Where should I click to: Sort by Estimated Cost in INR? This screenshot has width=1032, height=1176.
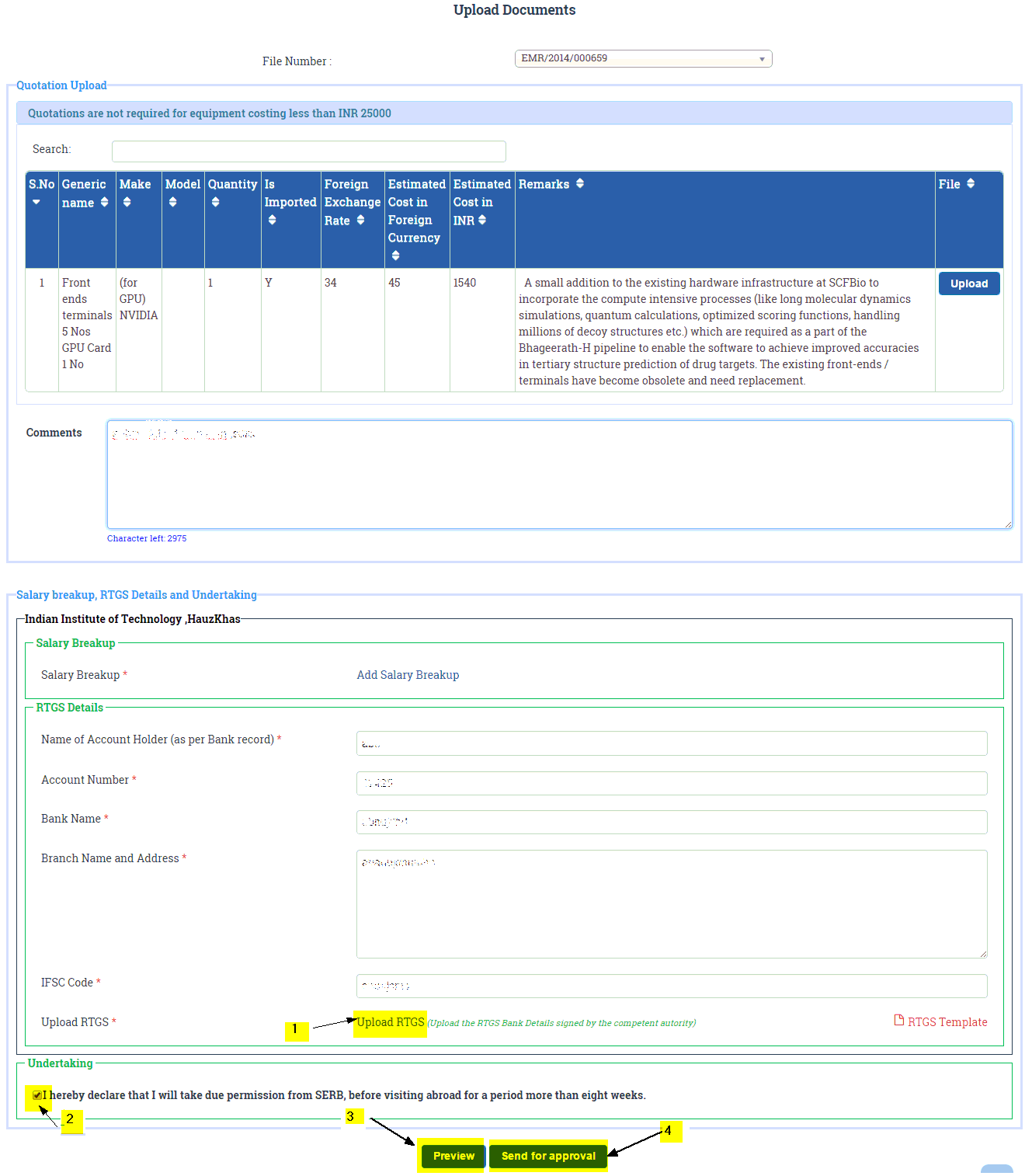pos(482,220)
